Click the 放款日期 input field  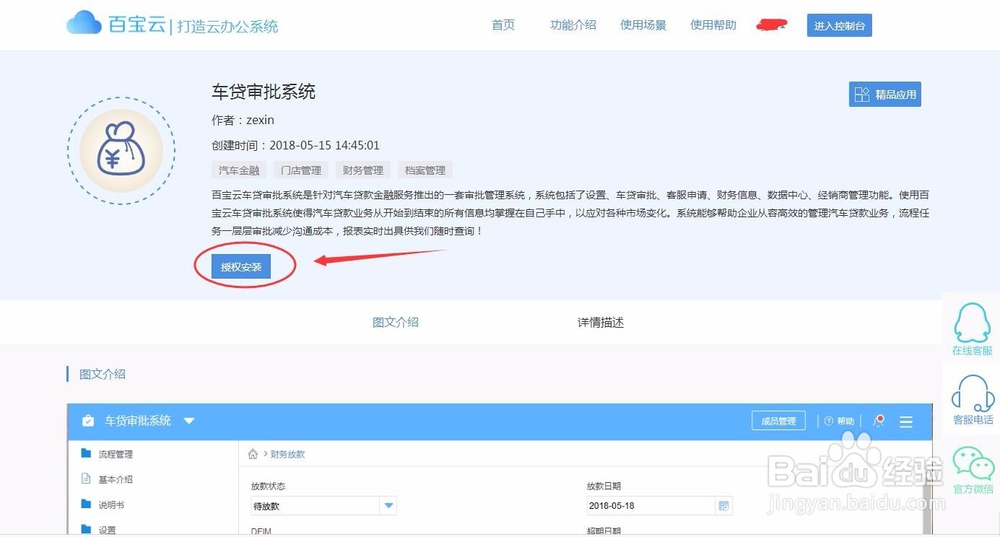tap(659, 506)
